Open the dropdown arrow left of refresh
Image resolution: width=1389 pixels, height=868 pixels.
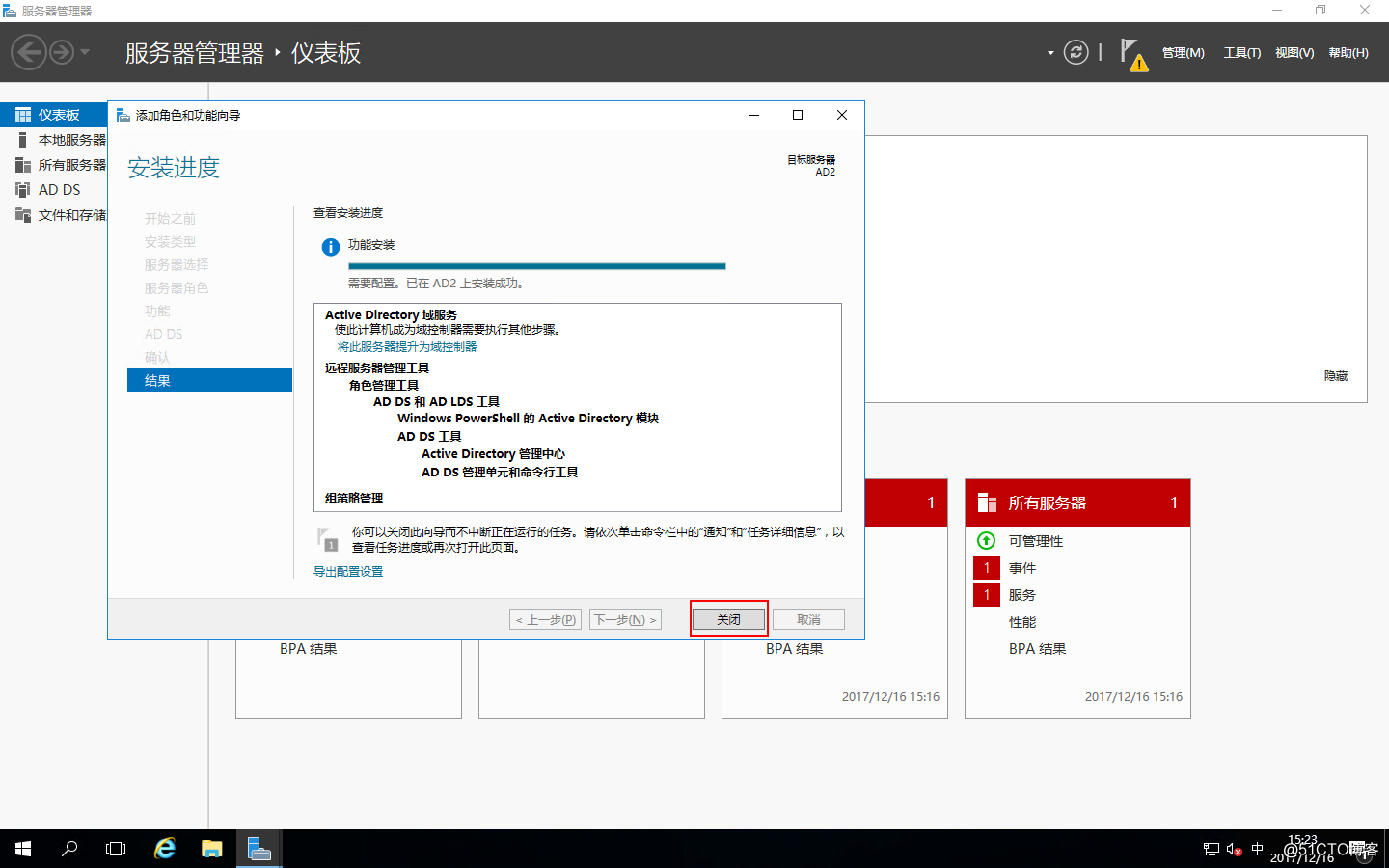click(1050, 53)
